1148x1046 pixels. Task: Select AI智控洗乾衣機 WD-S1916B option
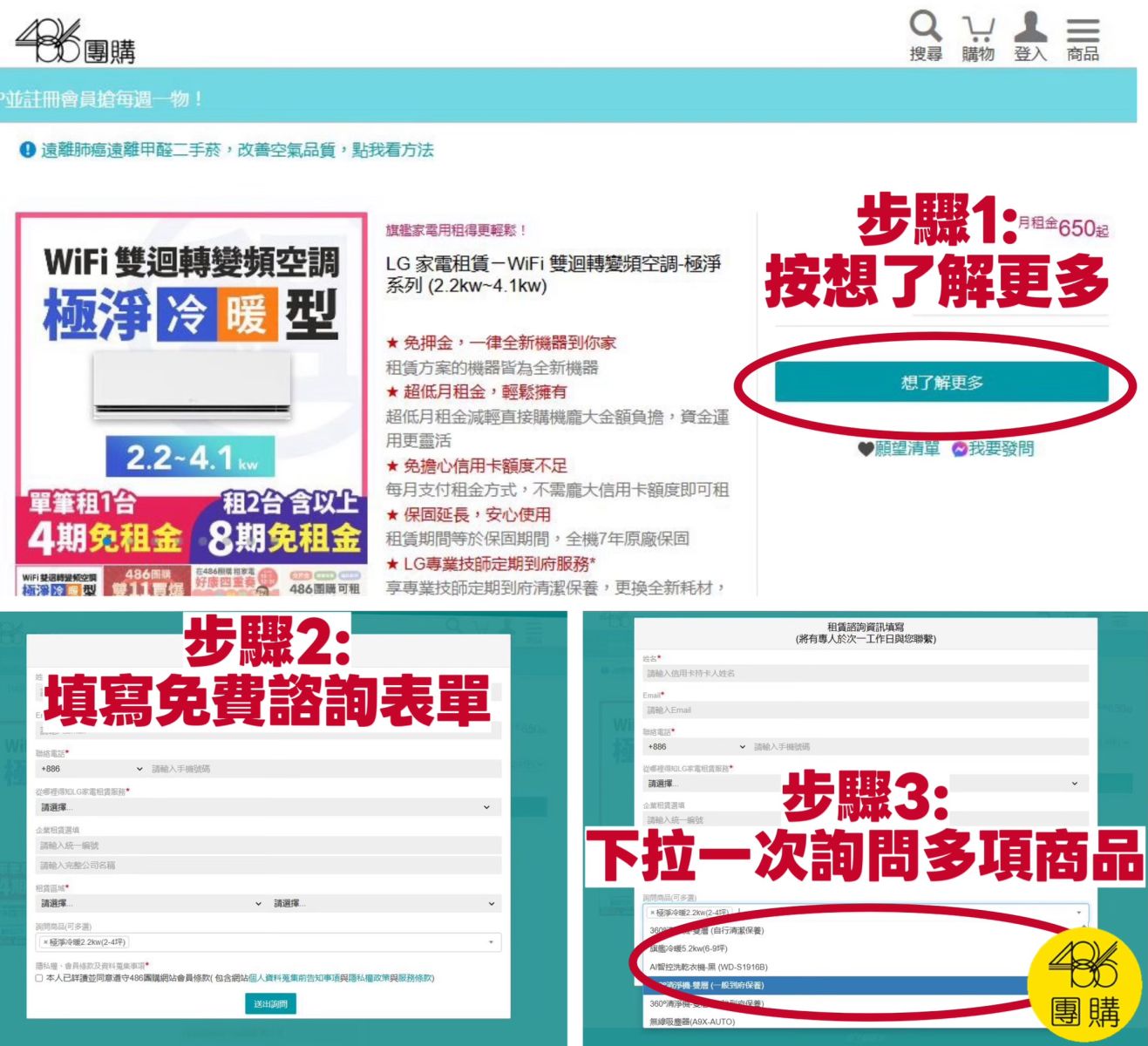[708, 967]
